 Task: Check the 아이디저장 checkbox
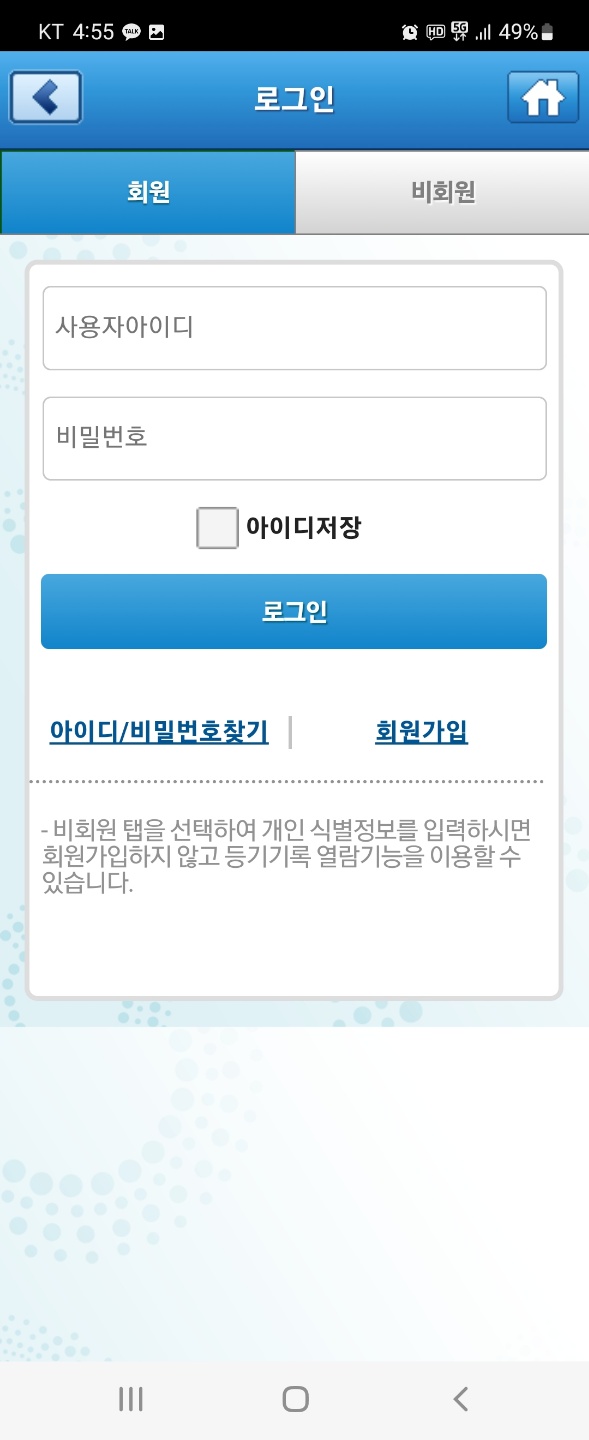pyautogui.click(x=217, y=528)
